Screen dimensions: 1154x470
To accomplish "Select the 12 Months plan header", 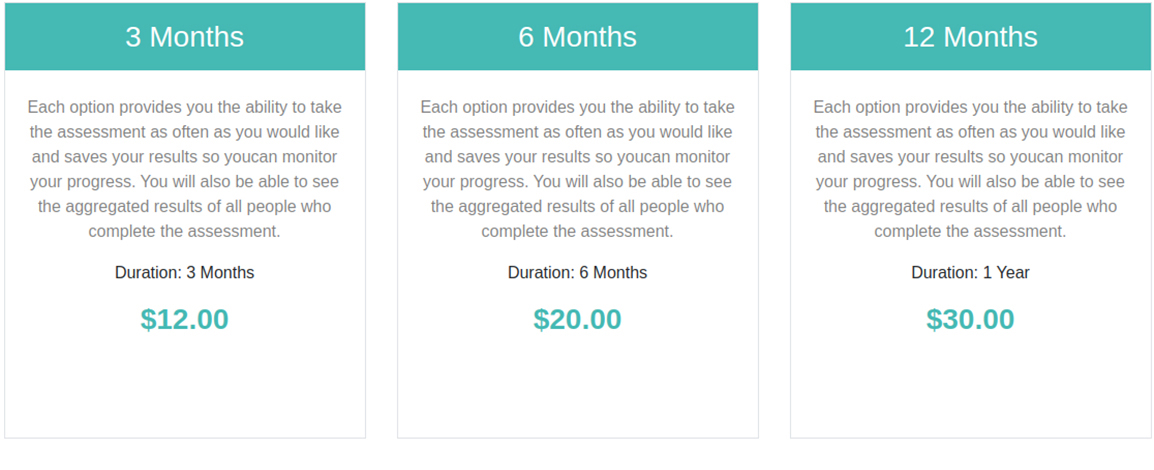I will coord(971,37).
